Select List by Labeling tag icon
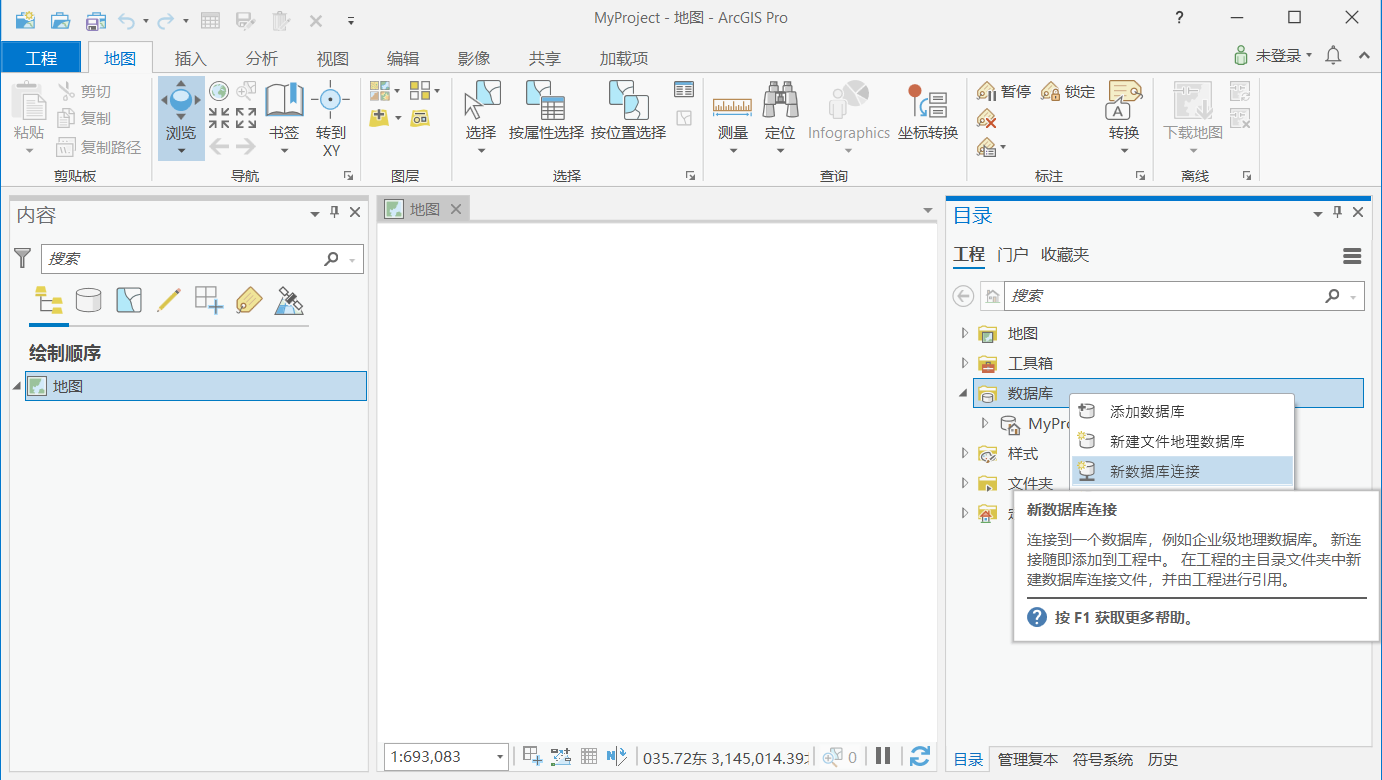The width and height of the screenshot is (1382, 780). (249, 299)
